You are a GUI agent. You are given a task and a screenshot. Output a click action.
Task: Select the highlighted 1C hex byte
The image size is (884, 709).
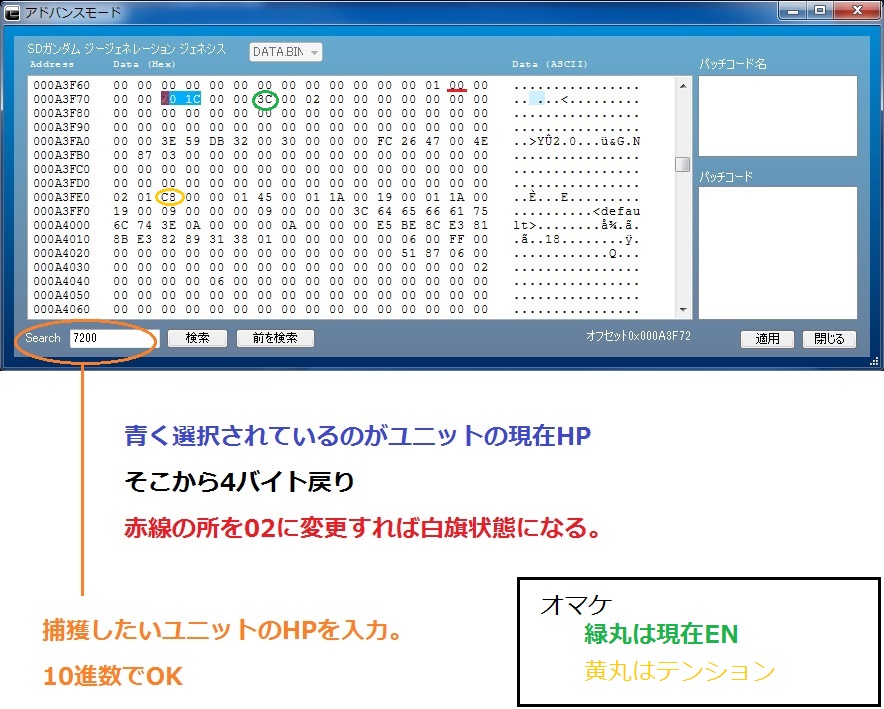tap(192, 99)
